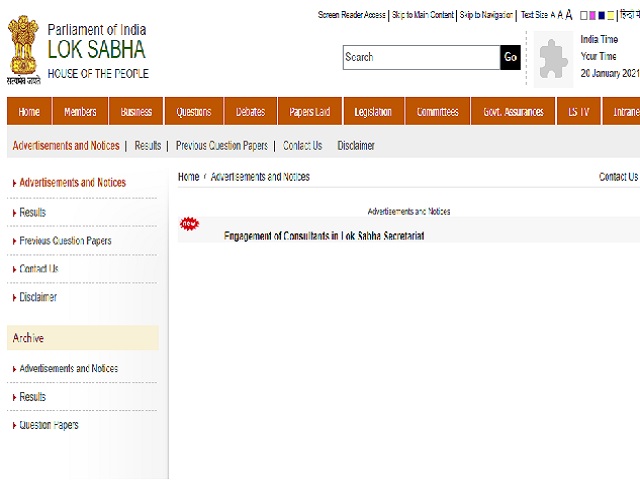The image size is (640, 480).
Task: Open Engagement of Consultants in Lok Sabha Secretariat
Action: pos(324,236)
